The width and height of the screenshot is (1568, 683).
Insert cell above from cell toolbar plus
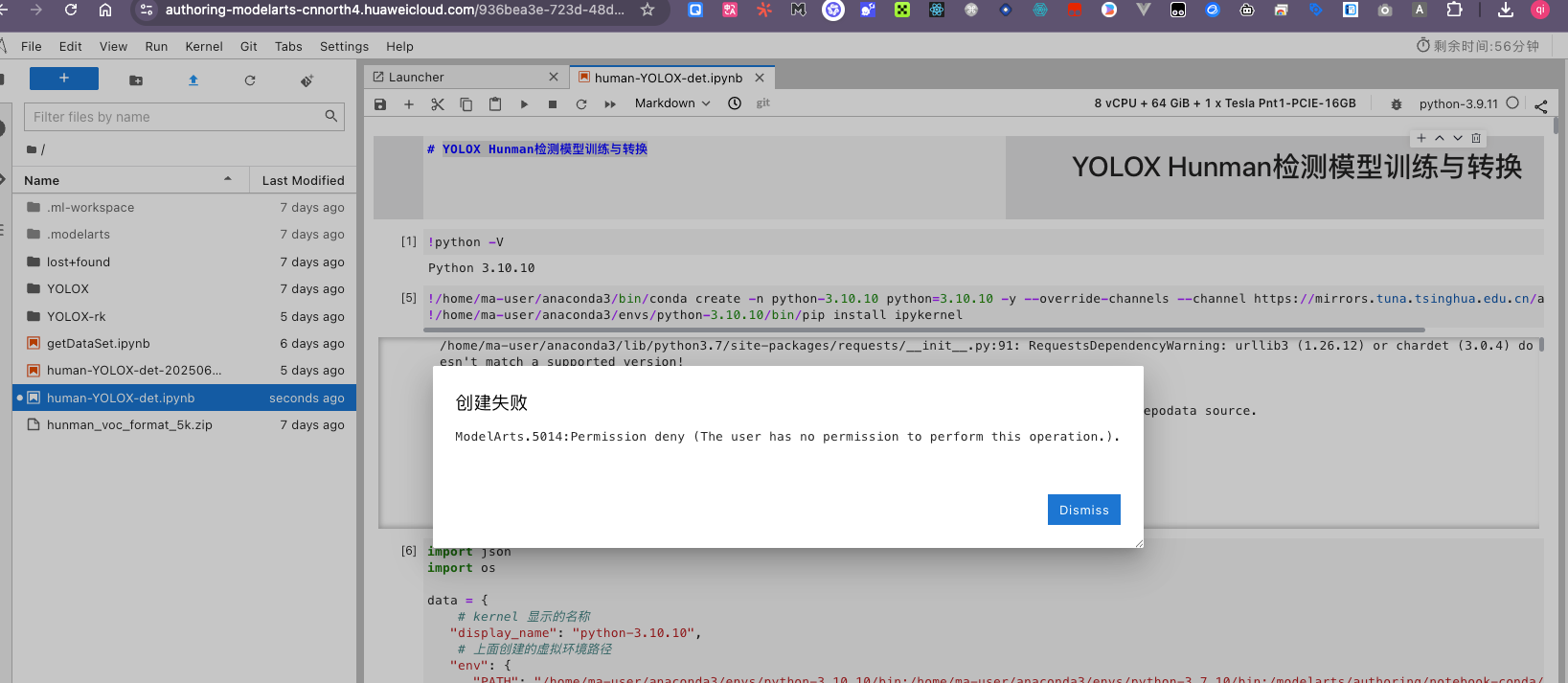click(1421, 138)
